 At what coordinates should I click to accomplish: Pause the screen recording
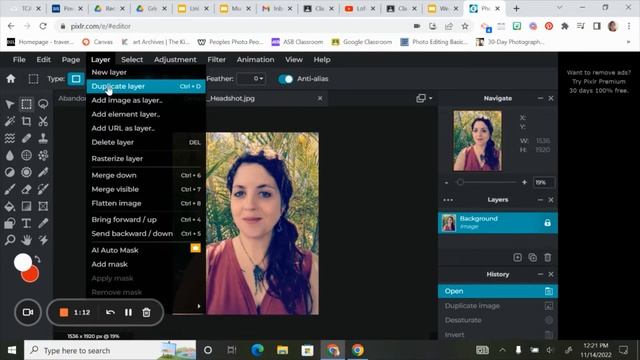tap(128, 312)
